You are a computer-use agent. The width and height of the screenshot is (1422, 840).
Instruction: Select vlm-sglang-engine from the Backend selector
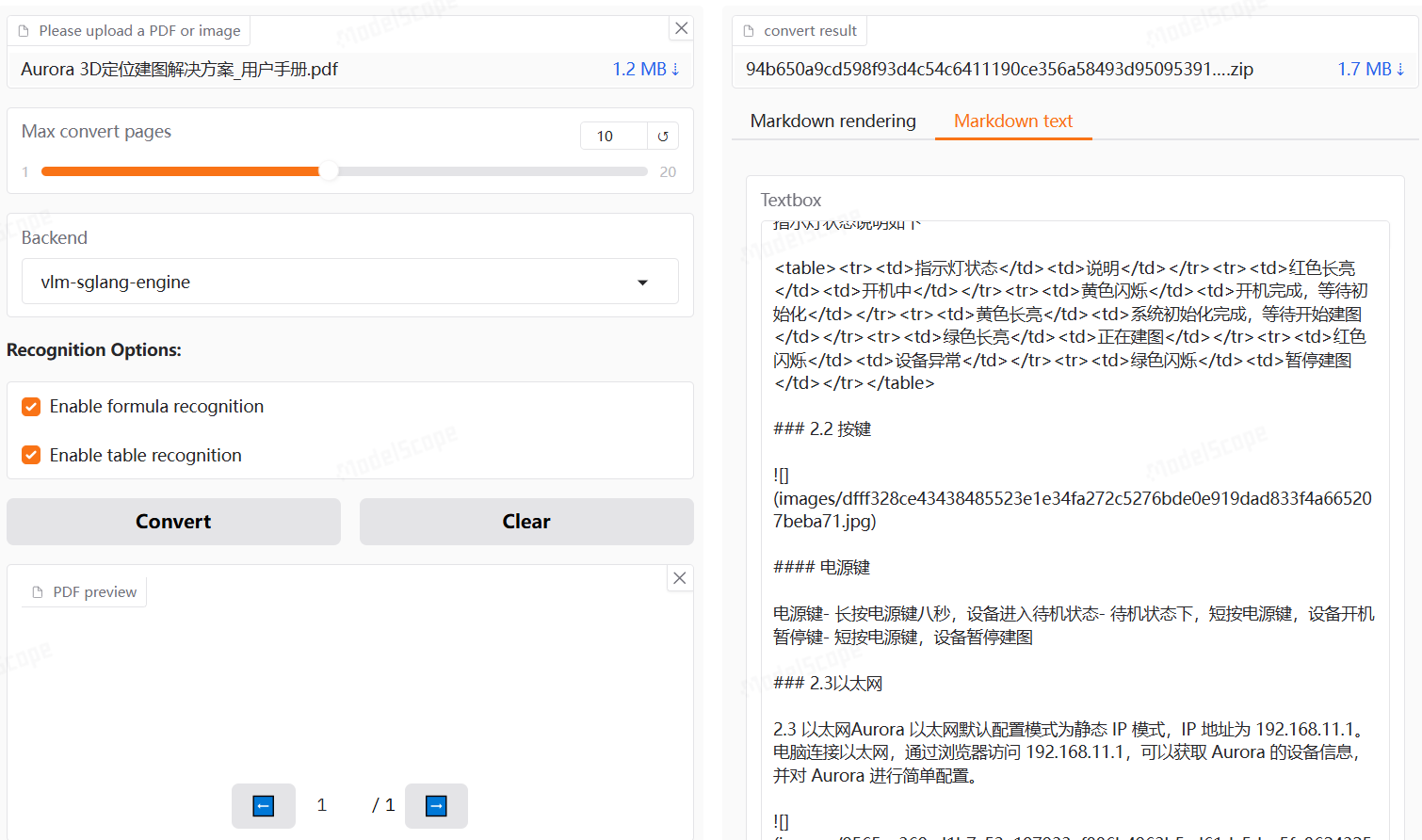[349, 281]
